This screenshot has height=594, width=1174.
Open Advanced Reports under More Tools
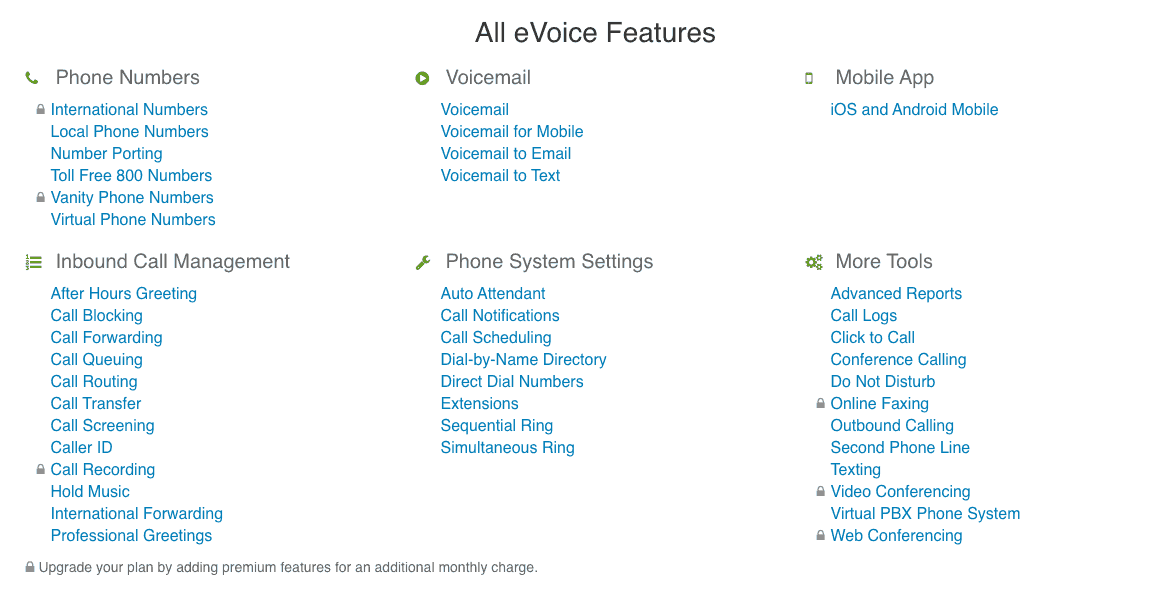(895, 293)
